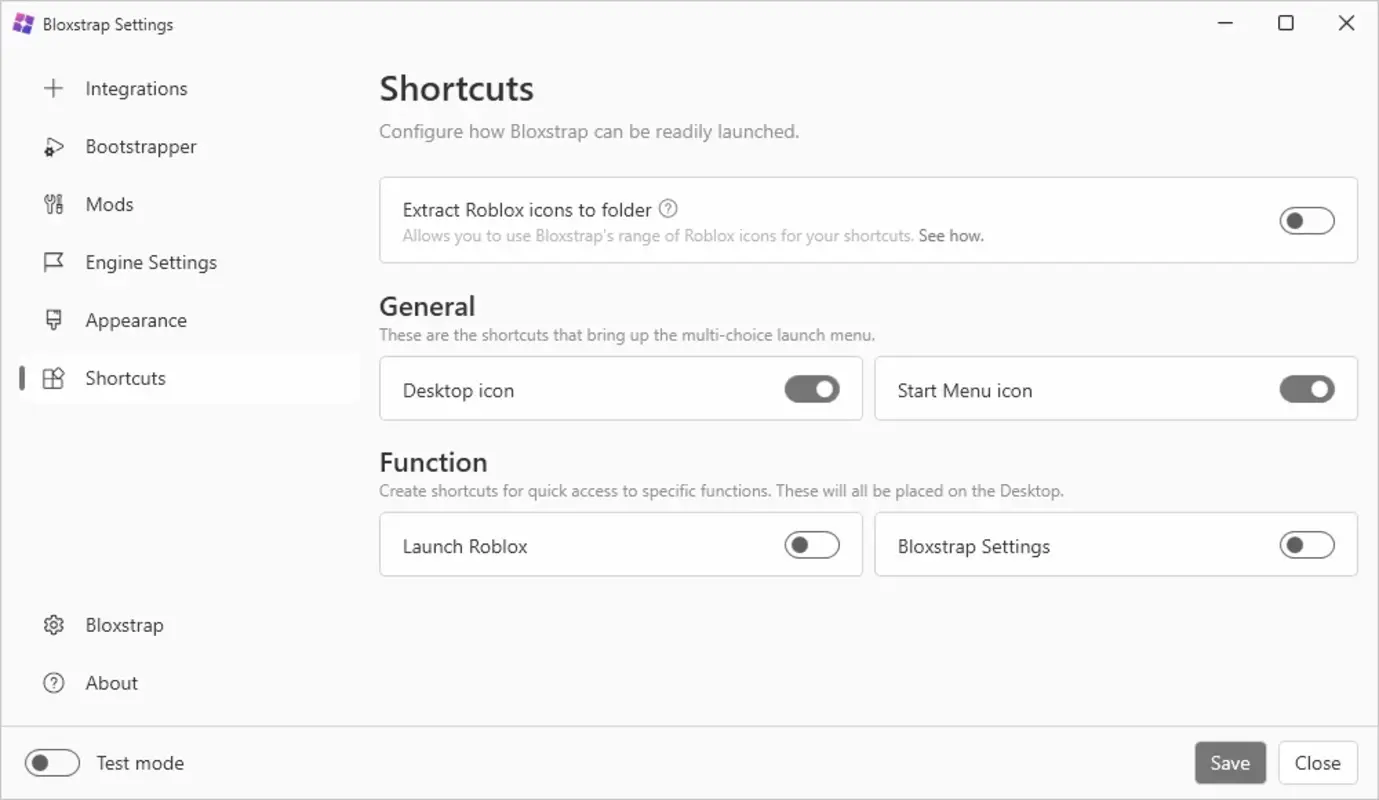Click the help icon beside Extract Roblox icons
This screenshot has width=1379, height=800.
(x=668, y=208)
